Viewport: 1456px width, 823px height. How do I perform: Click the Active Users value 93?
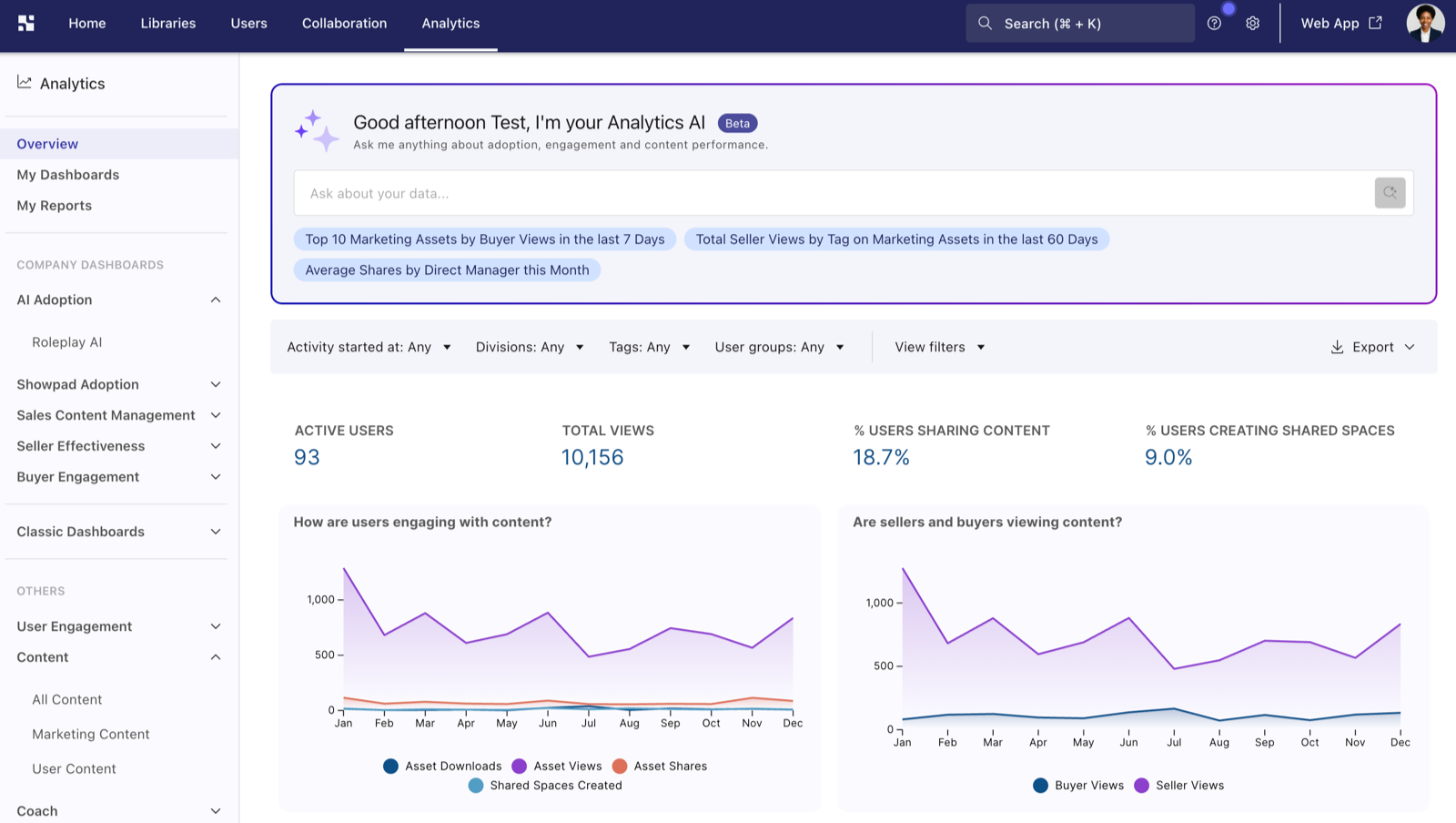307,458
